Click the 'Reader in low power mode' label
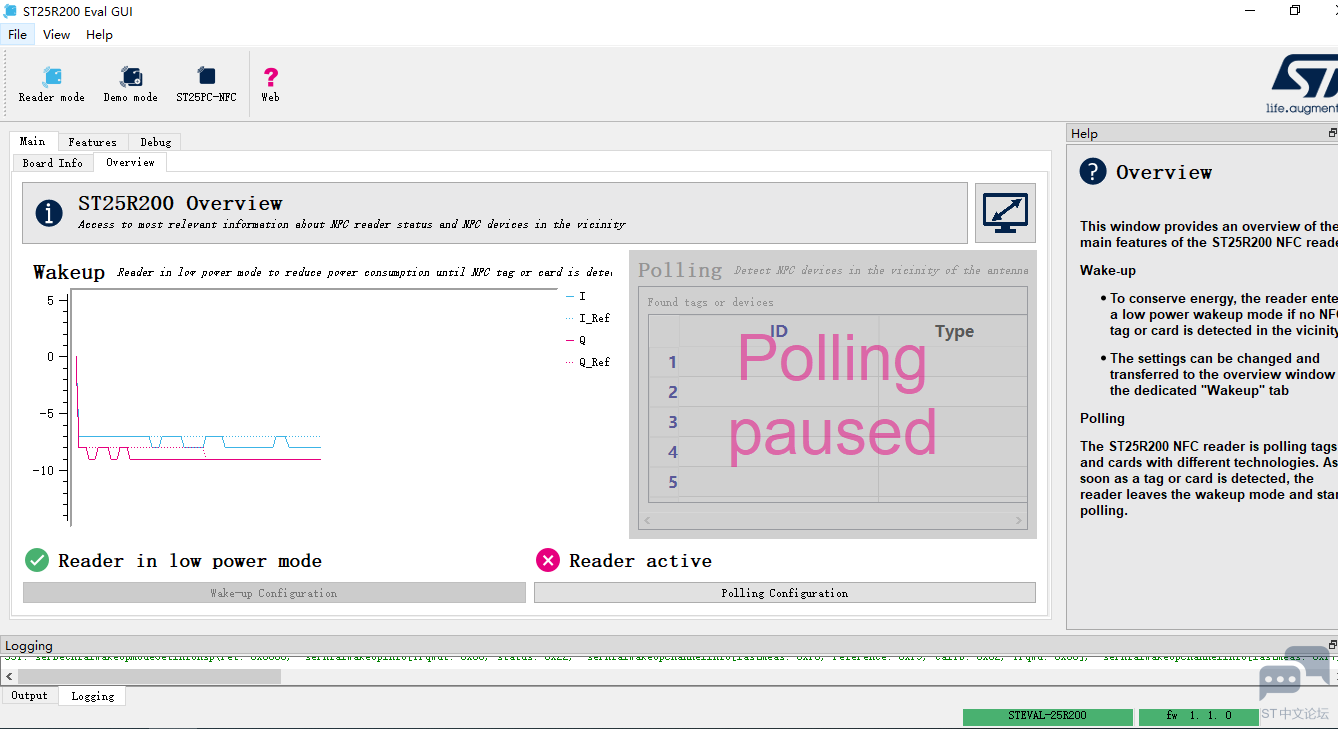This screenshot has height=729, width=1338. pyautogui.click(x=190, y=561)
